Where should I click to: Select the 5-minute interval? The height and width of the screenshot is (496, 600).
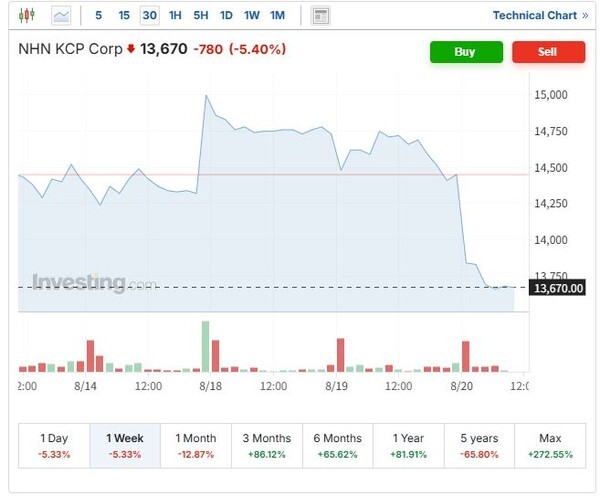click(x=98, y=16)
